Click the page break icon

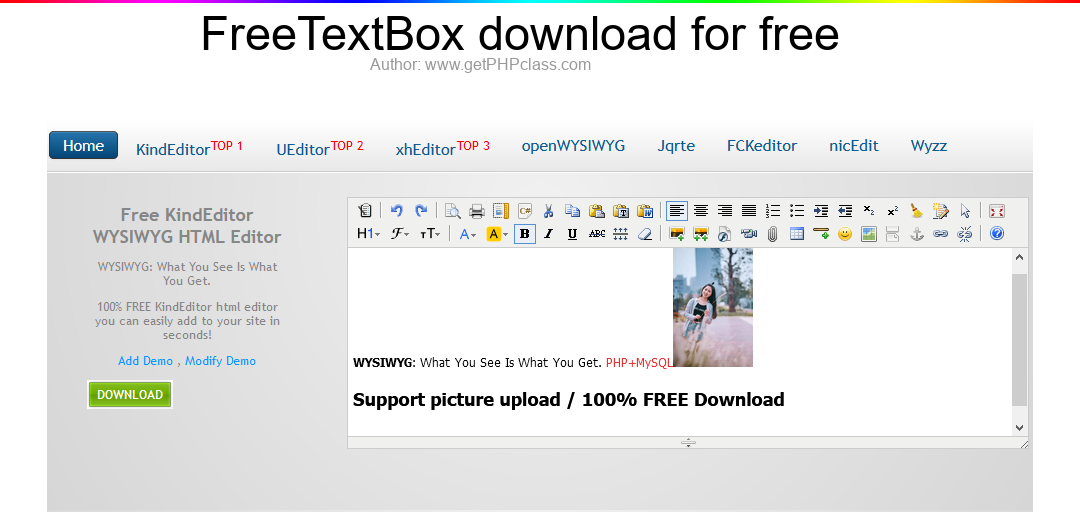(893, 234)
